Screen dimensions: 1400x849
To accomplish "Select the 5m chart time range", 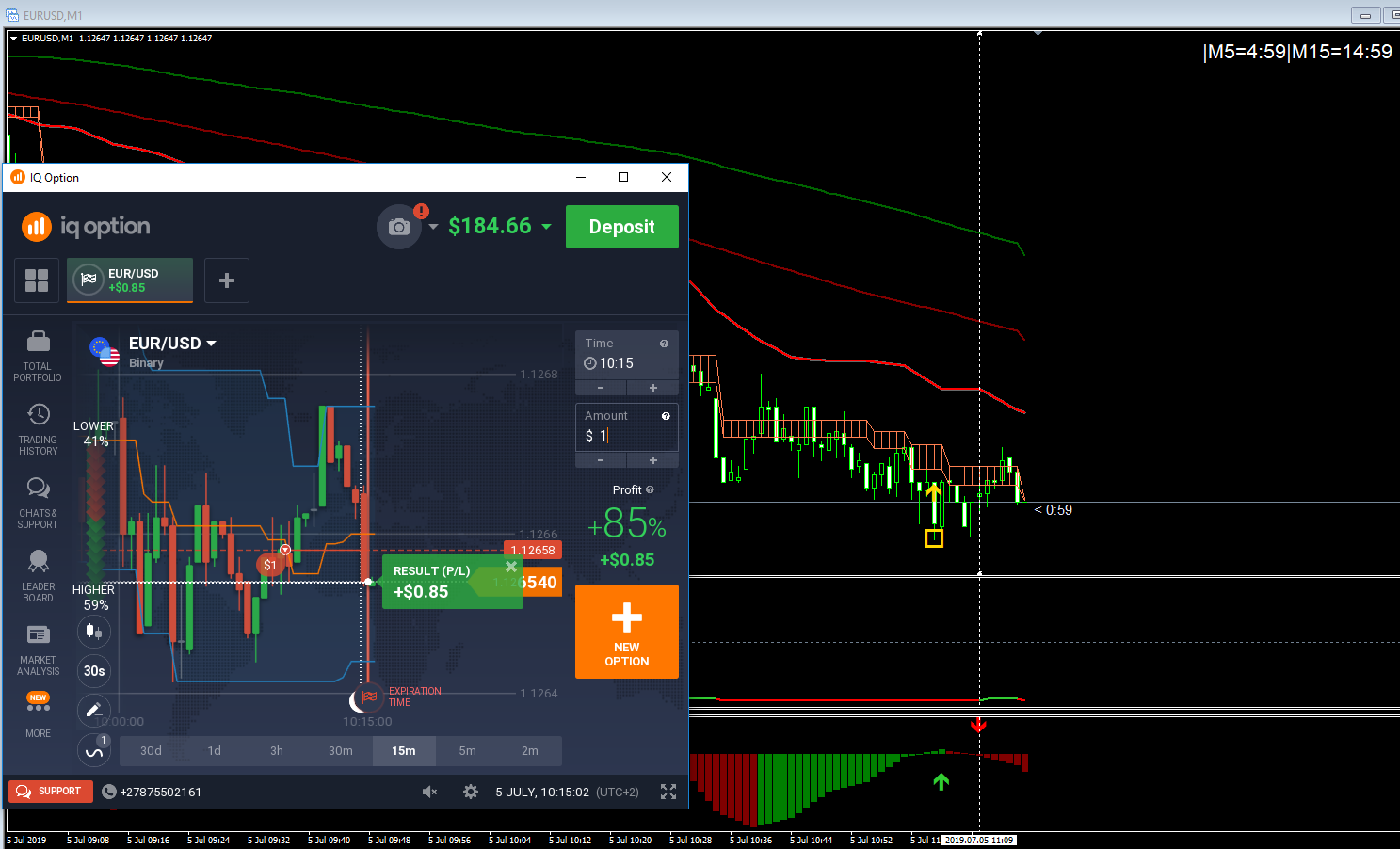I will (468, 751).
